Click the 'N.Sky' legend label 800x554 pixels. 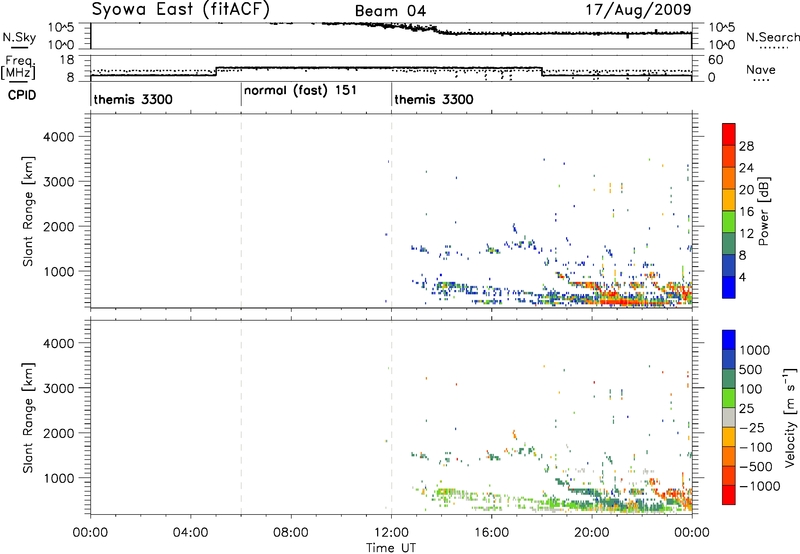point(19,37)
